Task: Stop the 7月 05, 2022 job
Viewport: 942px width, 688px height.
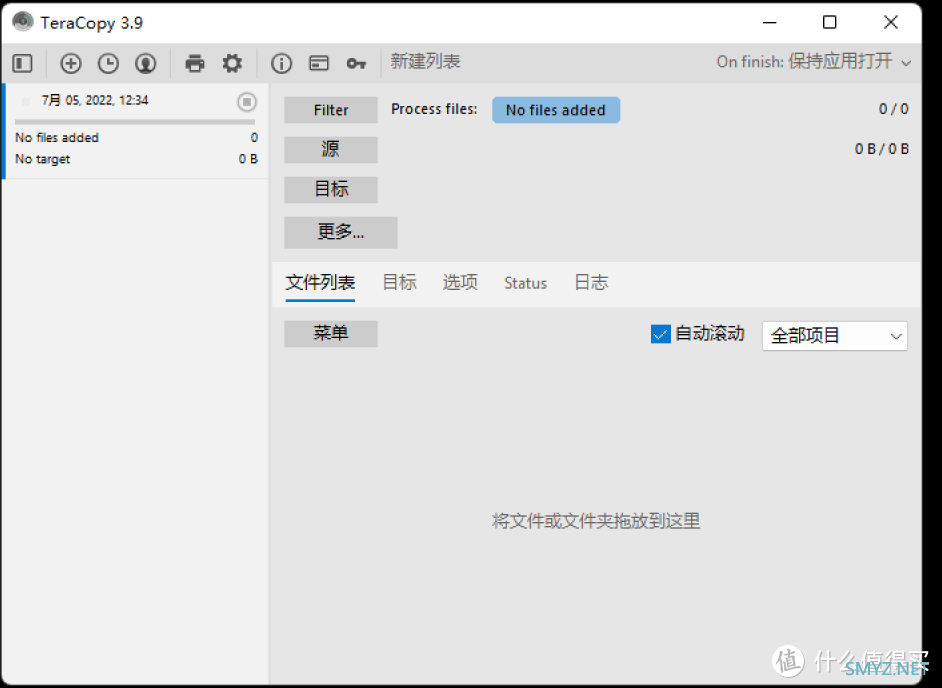Action: pos(247,102)
